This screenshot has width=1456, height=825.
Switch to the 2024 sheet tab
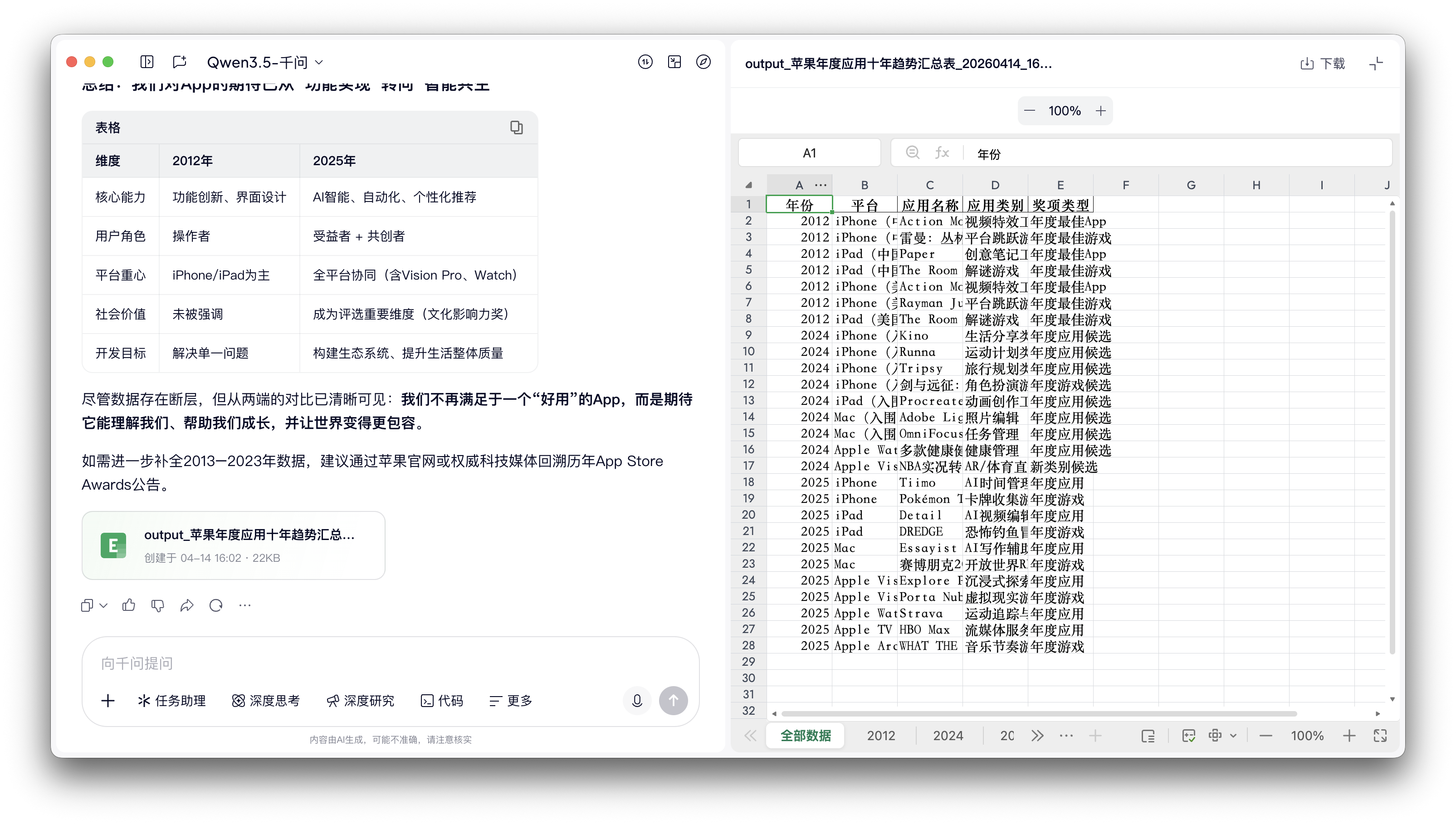pyautogui.click(x=948, y=736)
